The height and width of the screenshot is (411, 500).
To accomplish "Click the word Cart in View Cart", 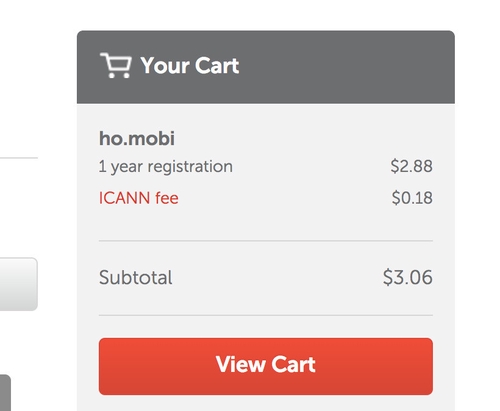I will [293, 364].
